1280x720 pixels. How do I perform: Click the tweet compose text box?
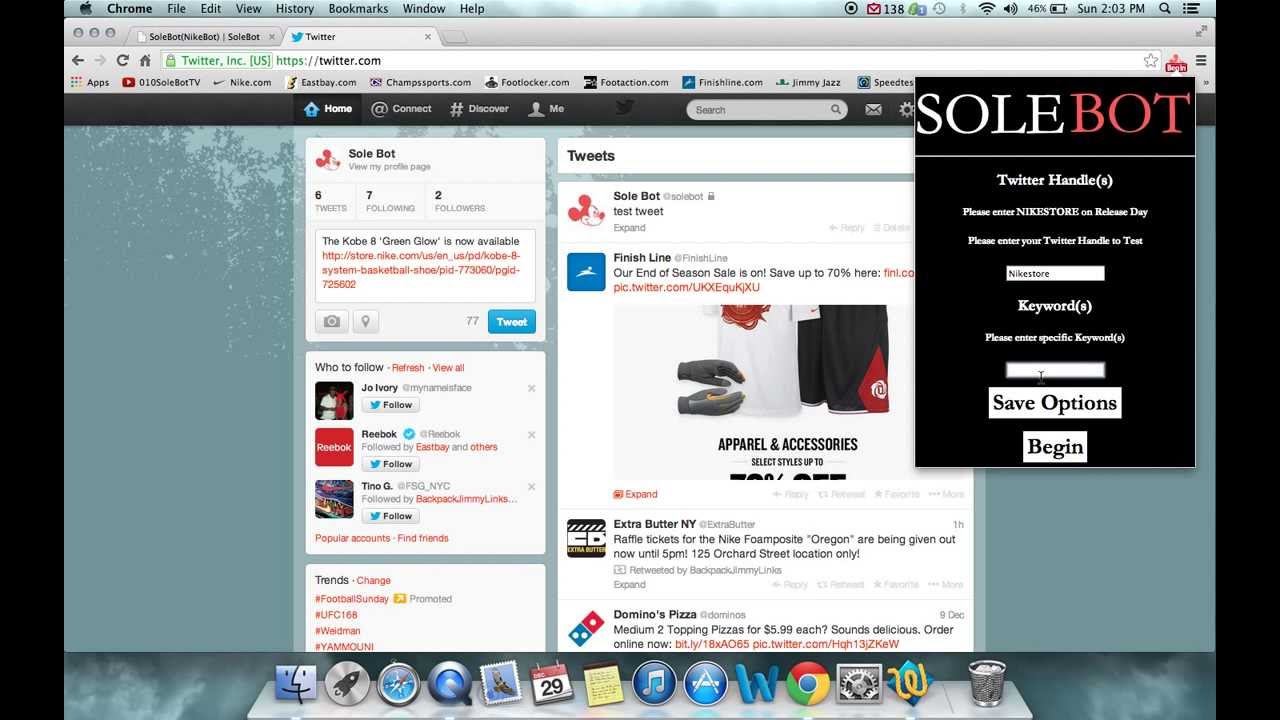425,265
